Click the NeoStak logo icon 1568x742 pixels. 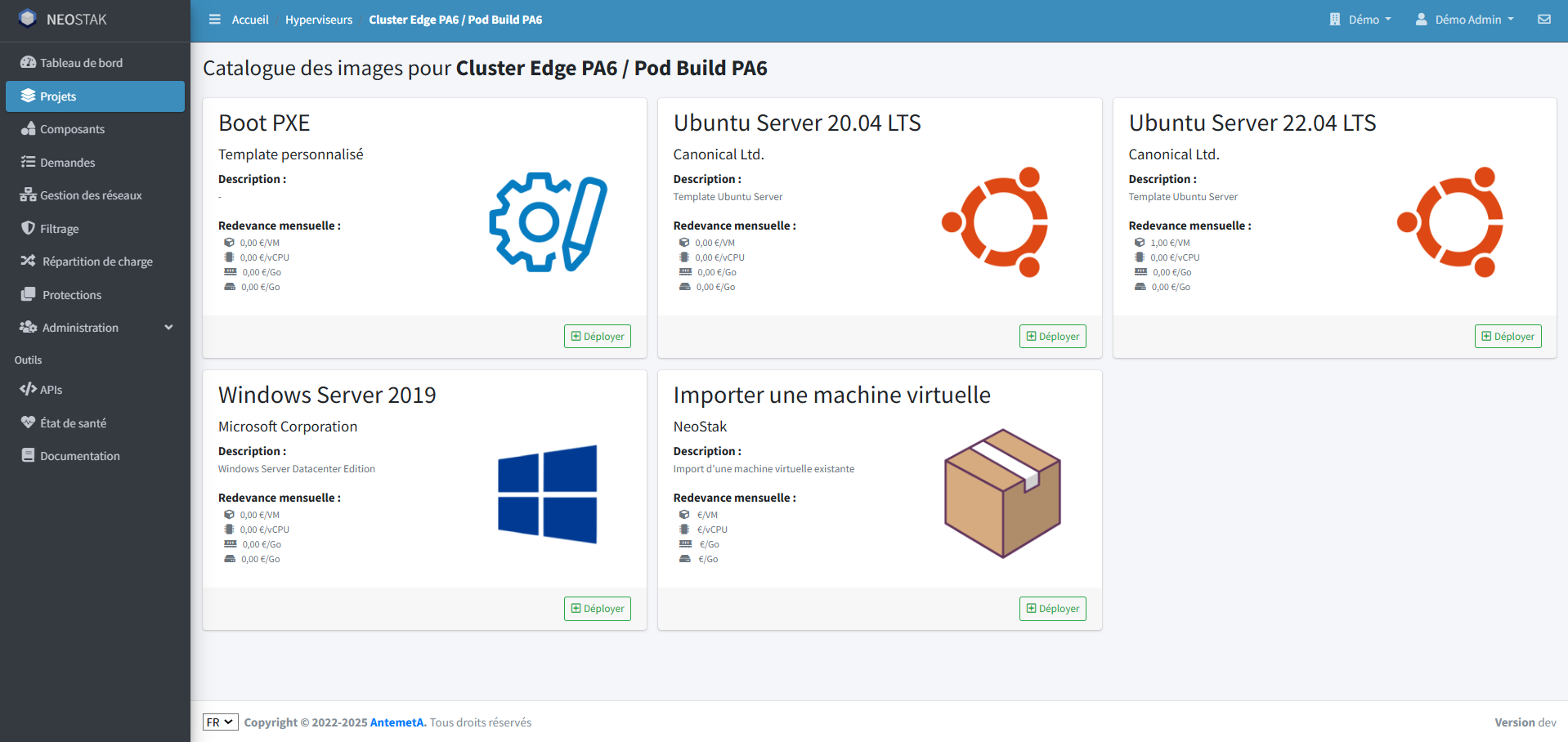28,19
